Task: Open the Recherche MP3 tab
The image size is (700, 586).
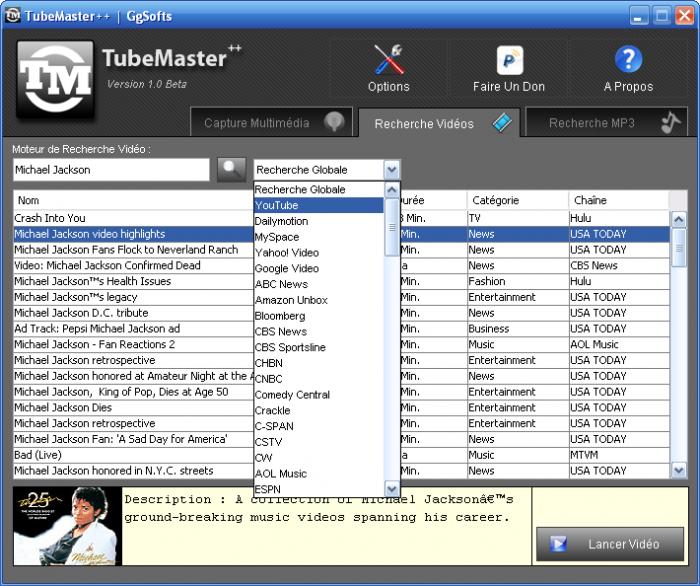Action: click(606, 122)
